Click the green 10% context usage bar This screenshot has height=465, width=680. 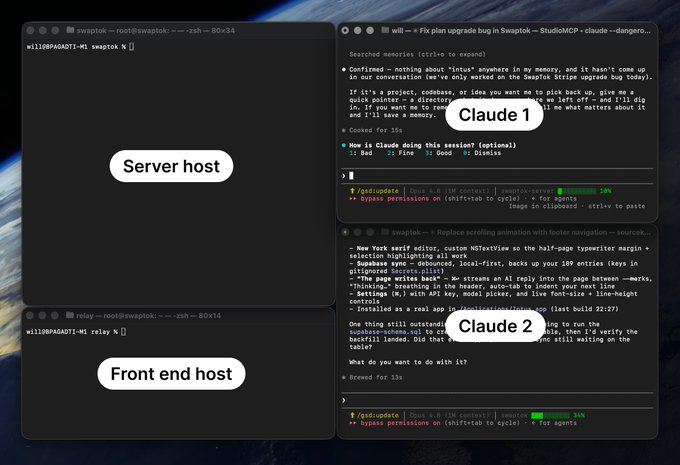coord(577,191)
